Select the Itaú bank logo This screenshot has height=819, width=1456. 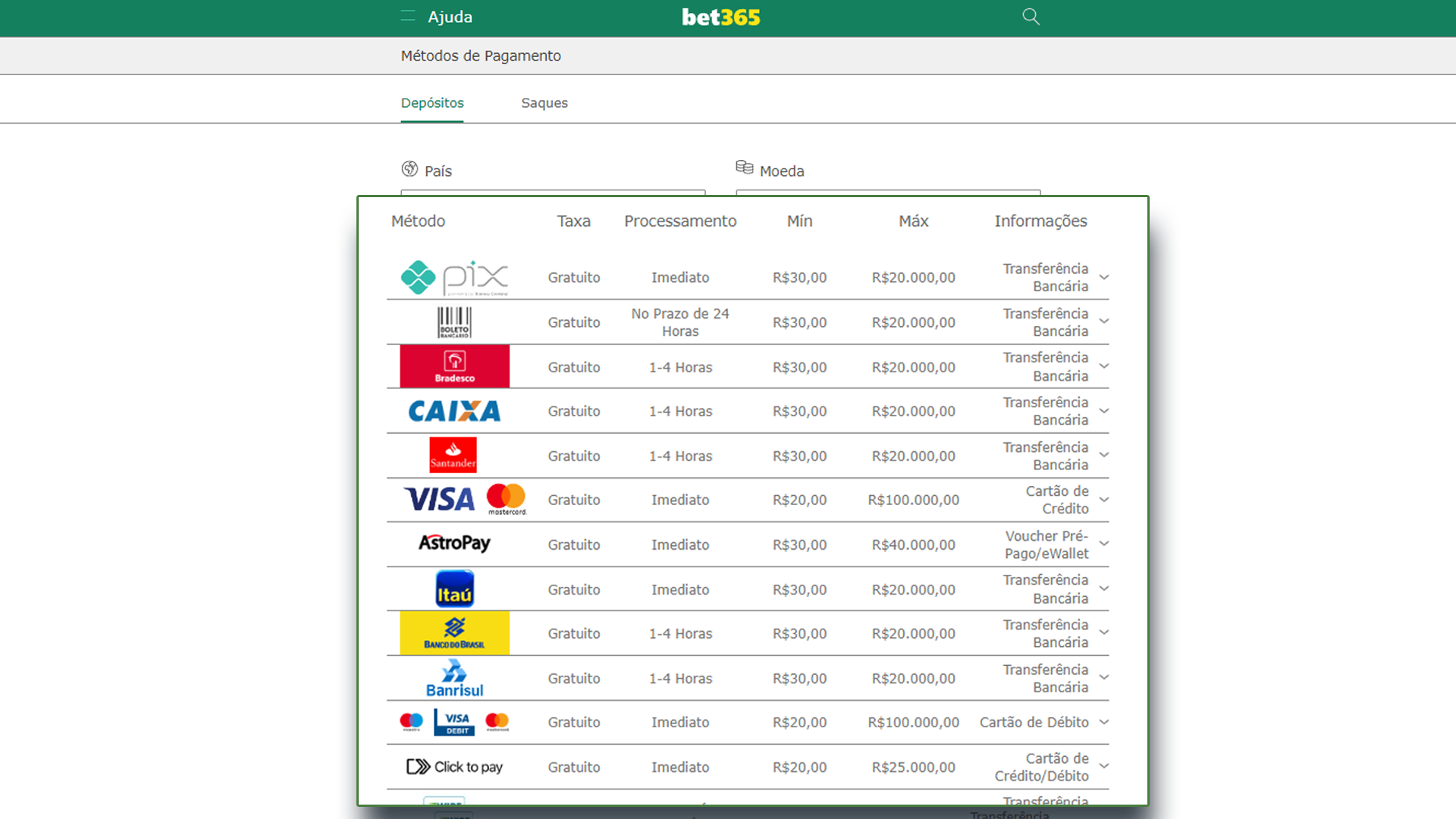(454, 589)
